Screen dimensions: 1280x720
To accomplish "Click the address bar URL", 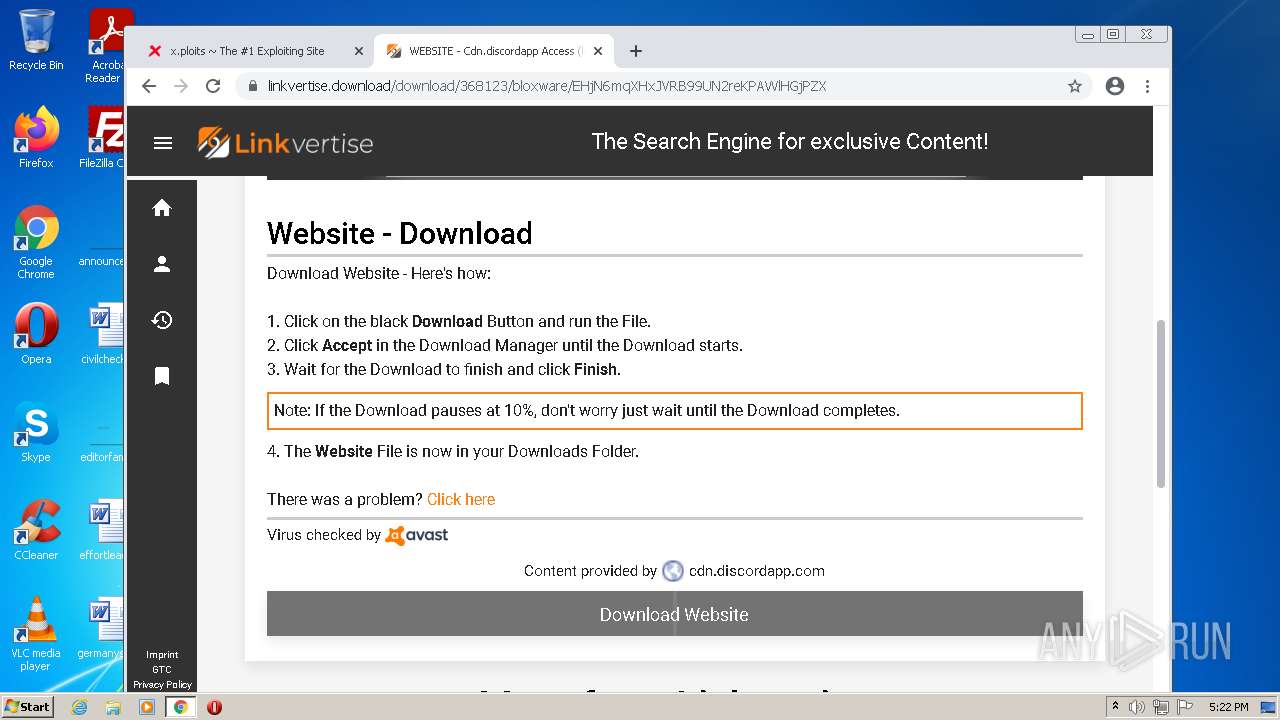I will 547,86.
